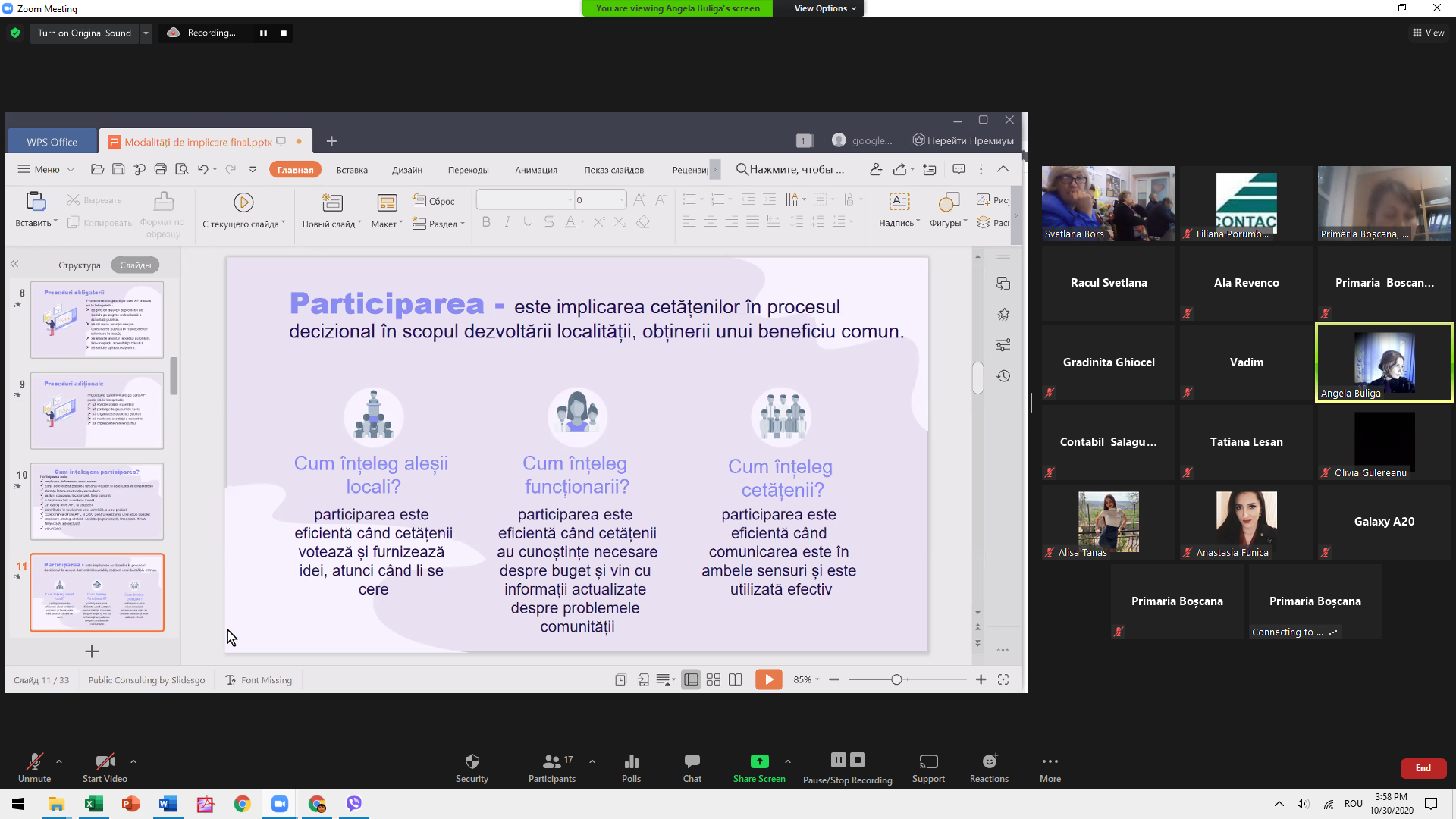Screen dimensions: 1456x819
Task: Select slide 9 thumbnail
Action: (97, 410)
